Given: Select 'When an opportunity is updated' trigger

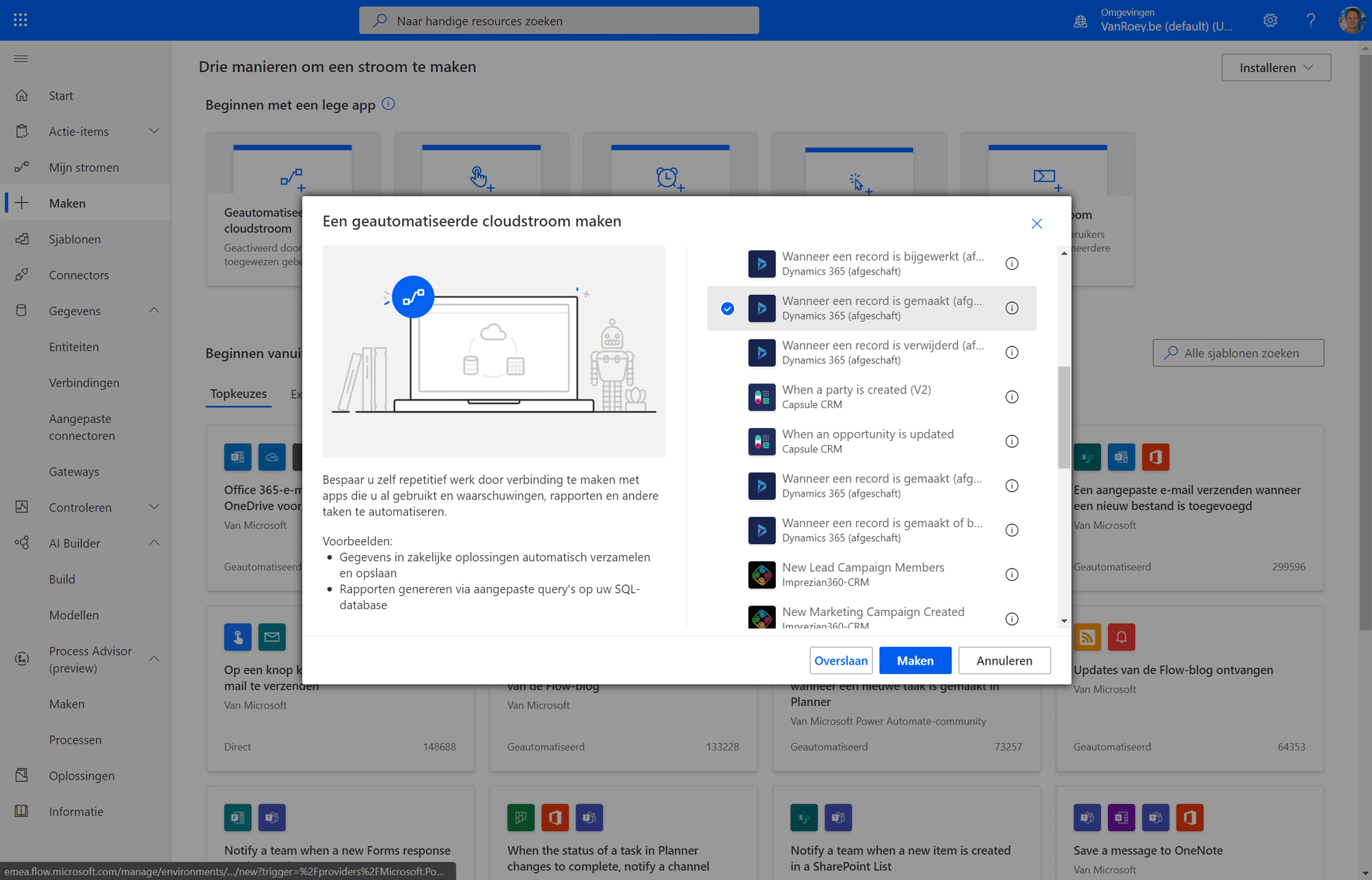Looking at the screenshot, I should click(871, 441).
